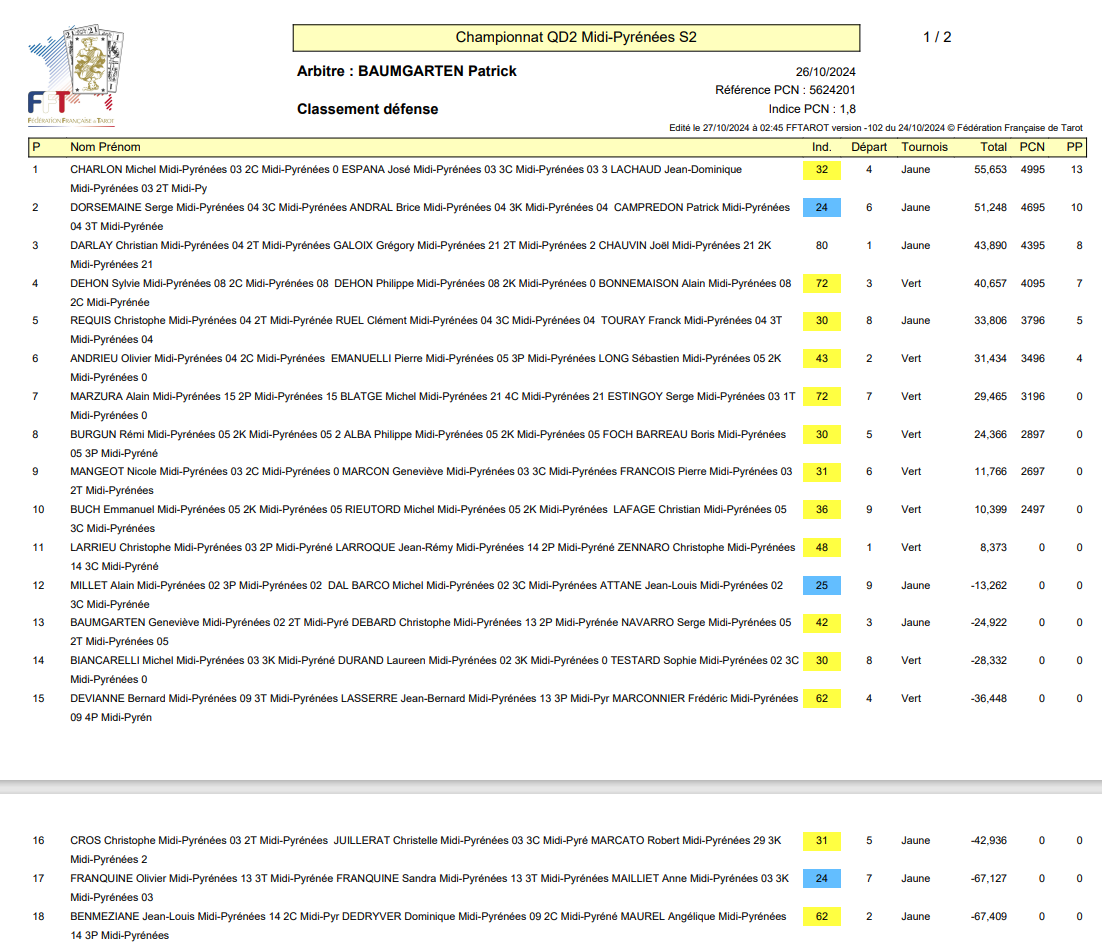This screenshot has width=1102, height=945.
Task: Click the Total column header
Action: (993, 147)
